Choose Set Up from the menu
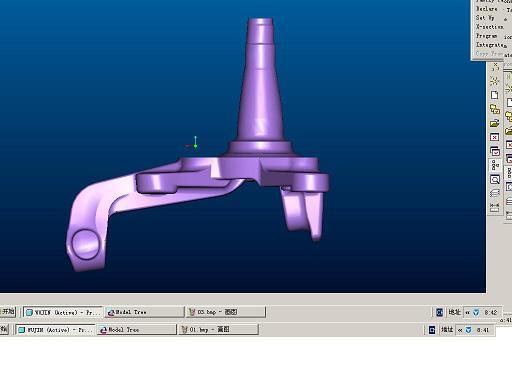This screenshot has width=512, height=384. click(x=485, y=18)
